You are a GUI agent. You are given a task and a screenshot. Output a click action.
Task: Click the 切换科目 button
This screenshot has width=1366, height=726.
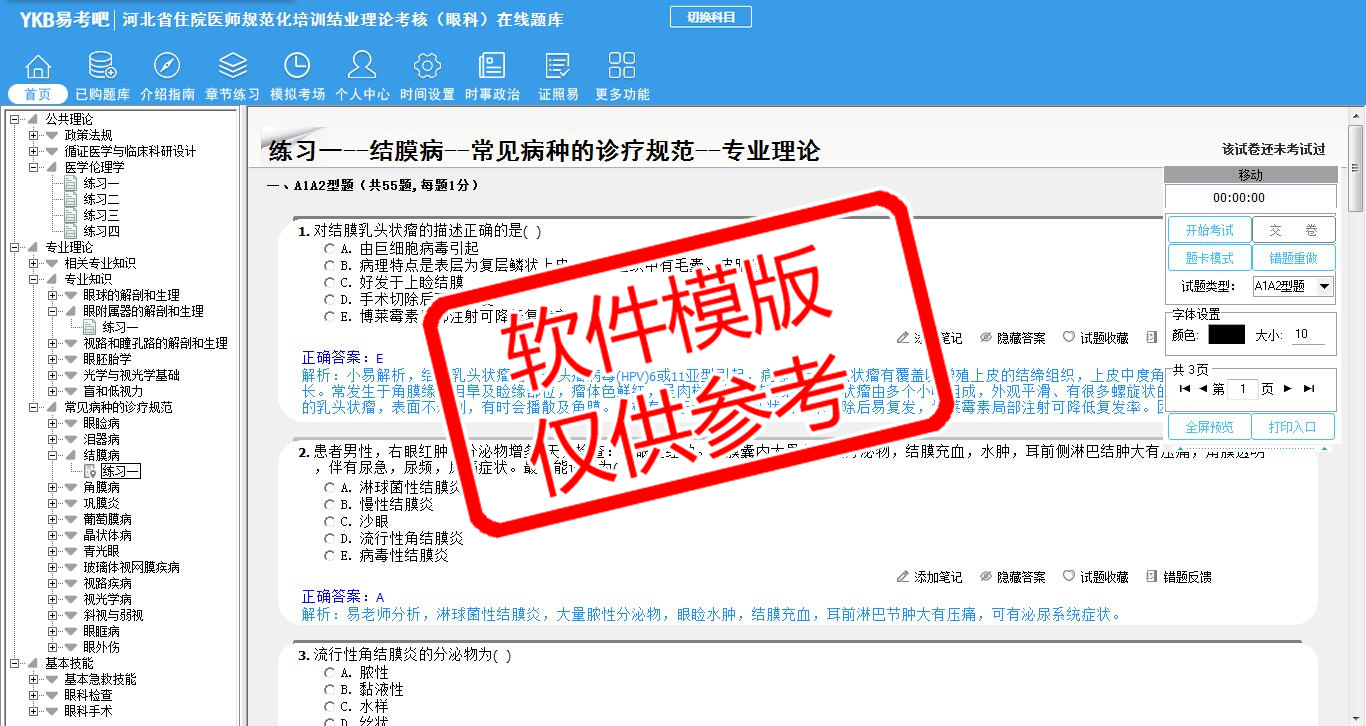(x=710, y=17)
